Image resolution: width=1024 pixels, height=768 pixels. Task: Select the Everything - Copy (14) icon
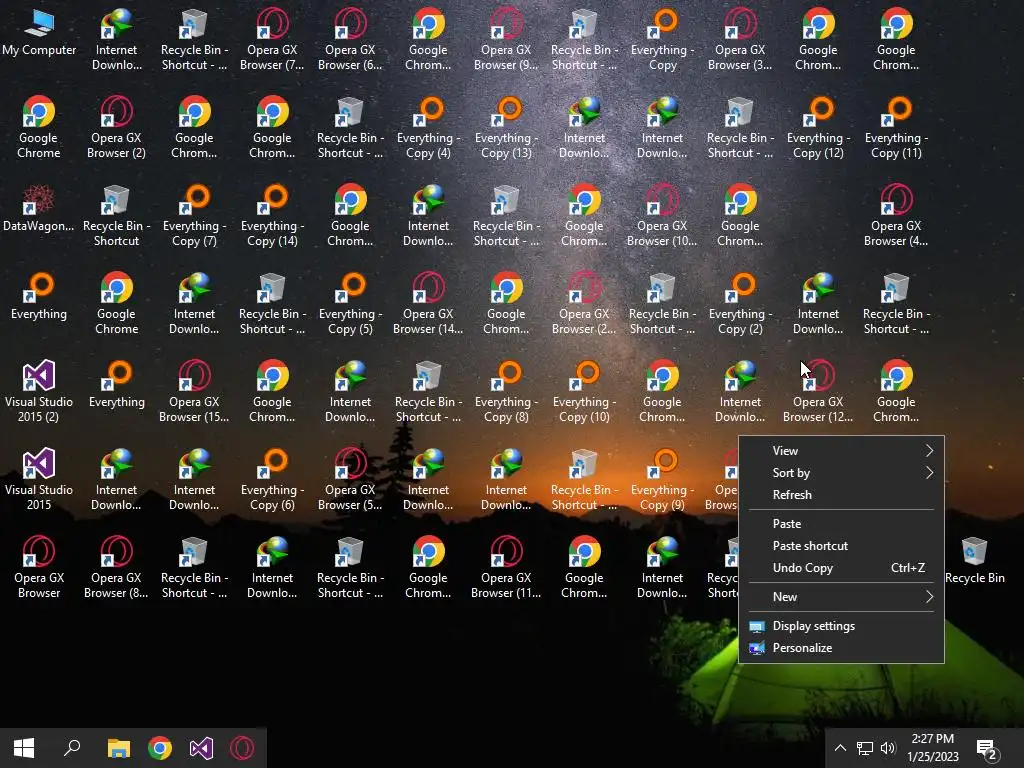pos(272,216)
